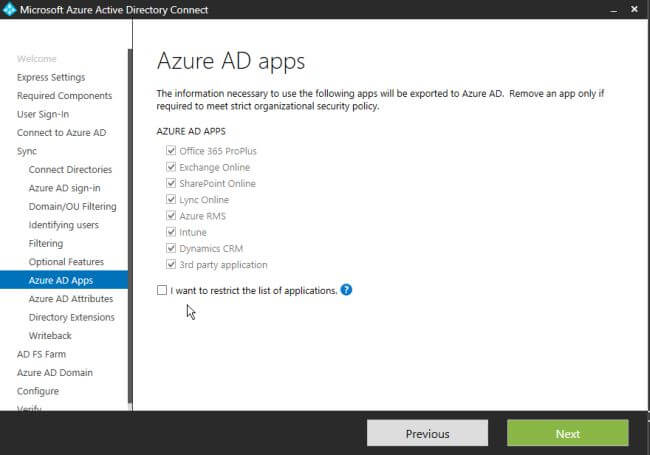Viewport: 650px width, 455px height.
Task: Open the Azure AD Attributes step
Action: point(71,299)
